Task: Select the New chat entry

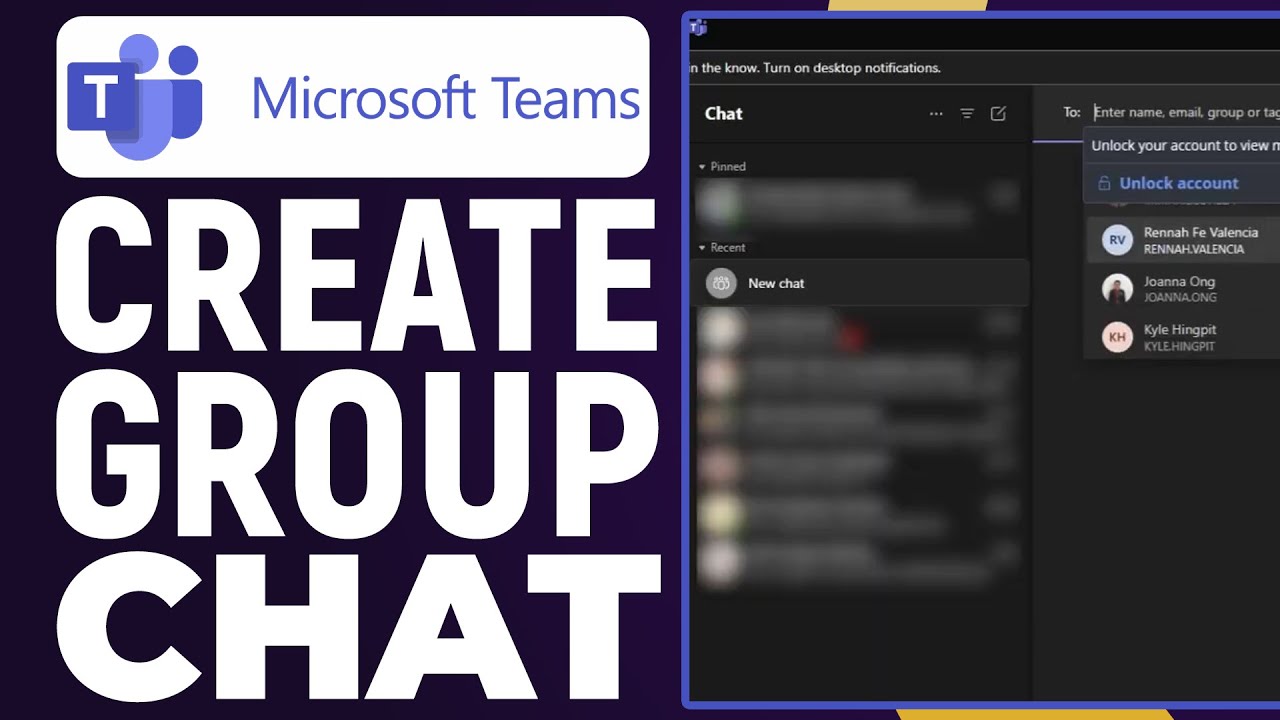Action: tap(861, 283)
